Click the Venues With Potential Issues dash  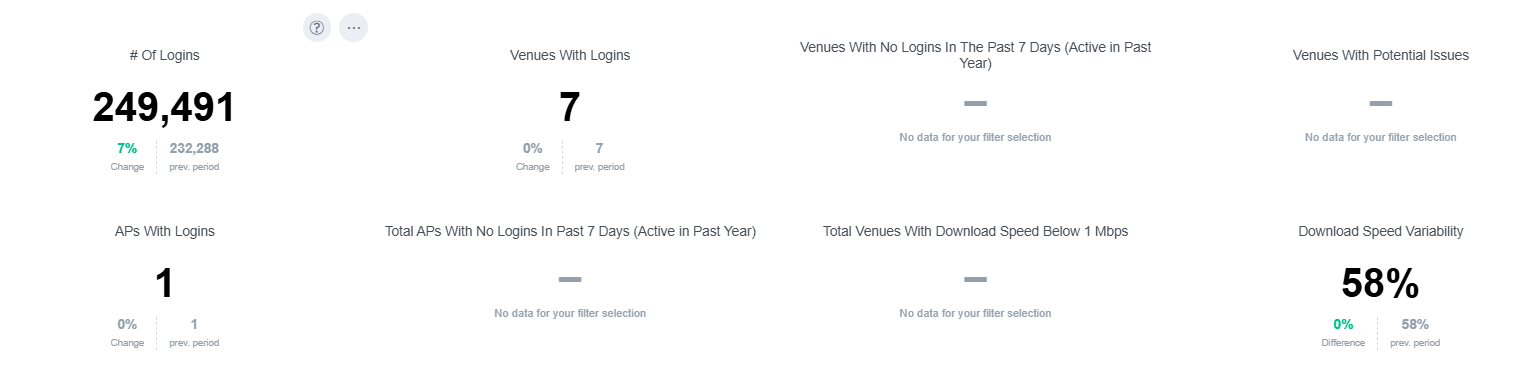[x=1380, y=103]
